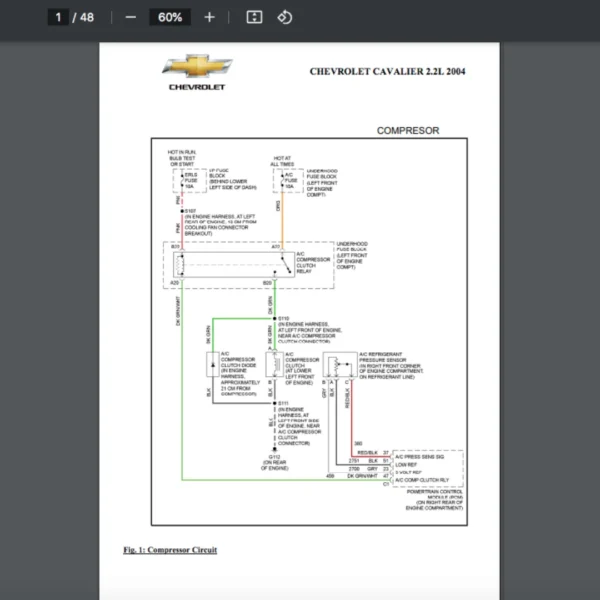The image size is (600, 600).
Task: Click the HOT AT ALL TIMES label
Action: pyautogui.click(x=280, y=161)
